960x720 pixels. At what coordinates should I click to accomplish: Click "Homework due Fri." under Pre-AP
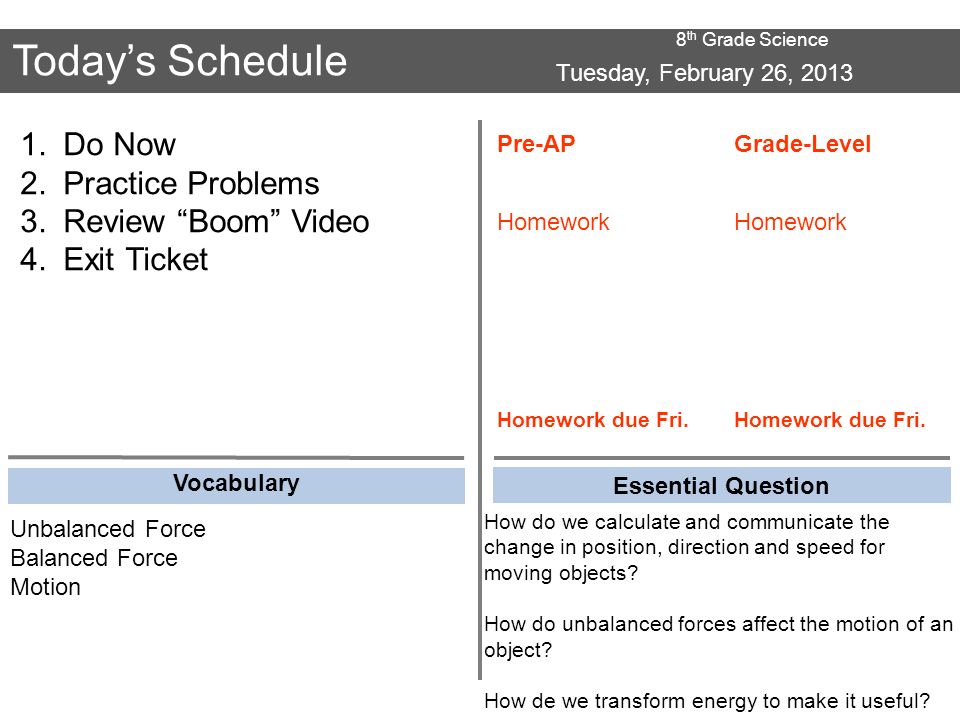pos(593,420)
